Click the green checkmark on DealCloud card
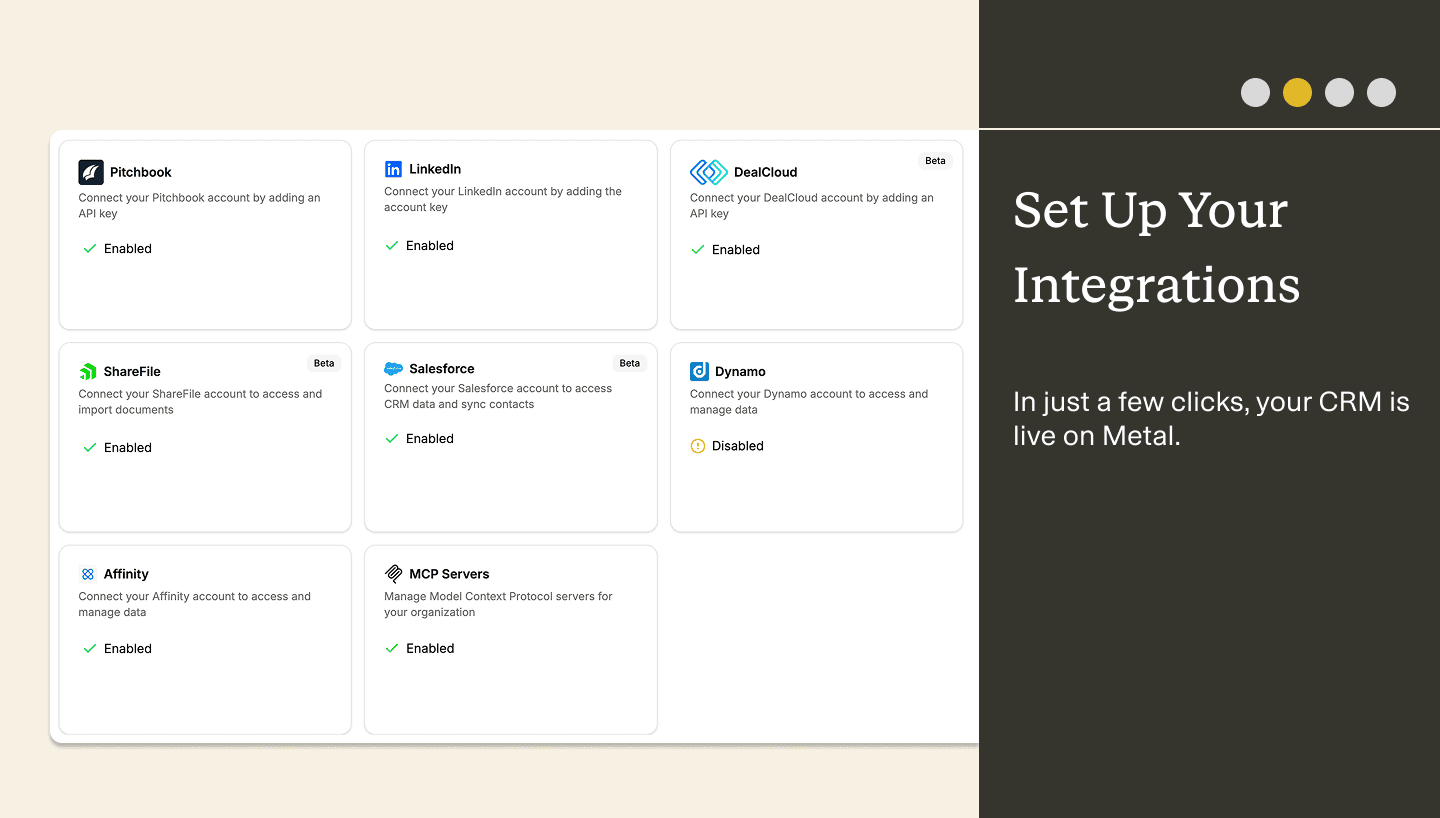Screen dimensions: 1440x818 pyautogui.click(x=698, y=249)
